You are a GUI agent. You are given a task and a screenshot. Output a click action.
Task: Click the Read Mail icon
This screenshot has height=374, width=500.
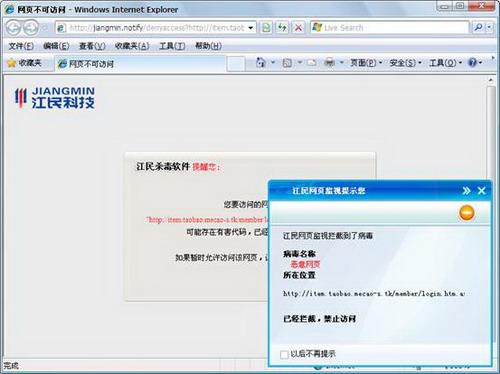coord(312,63)
